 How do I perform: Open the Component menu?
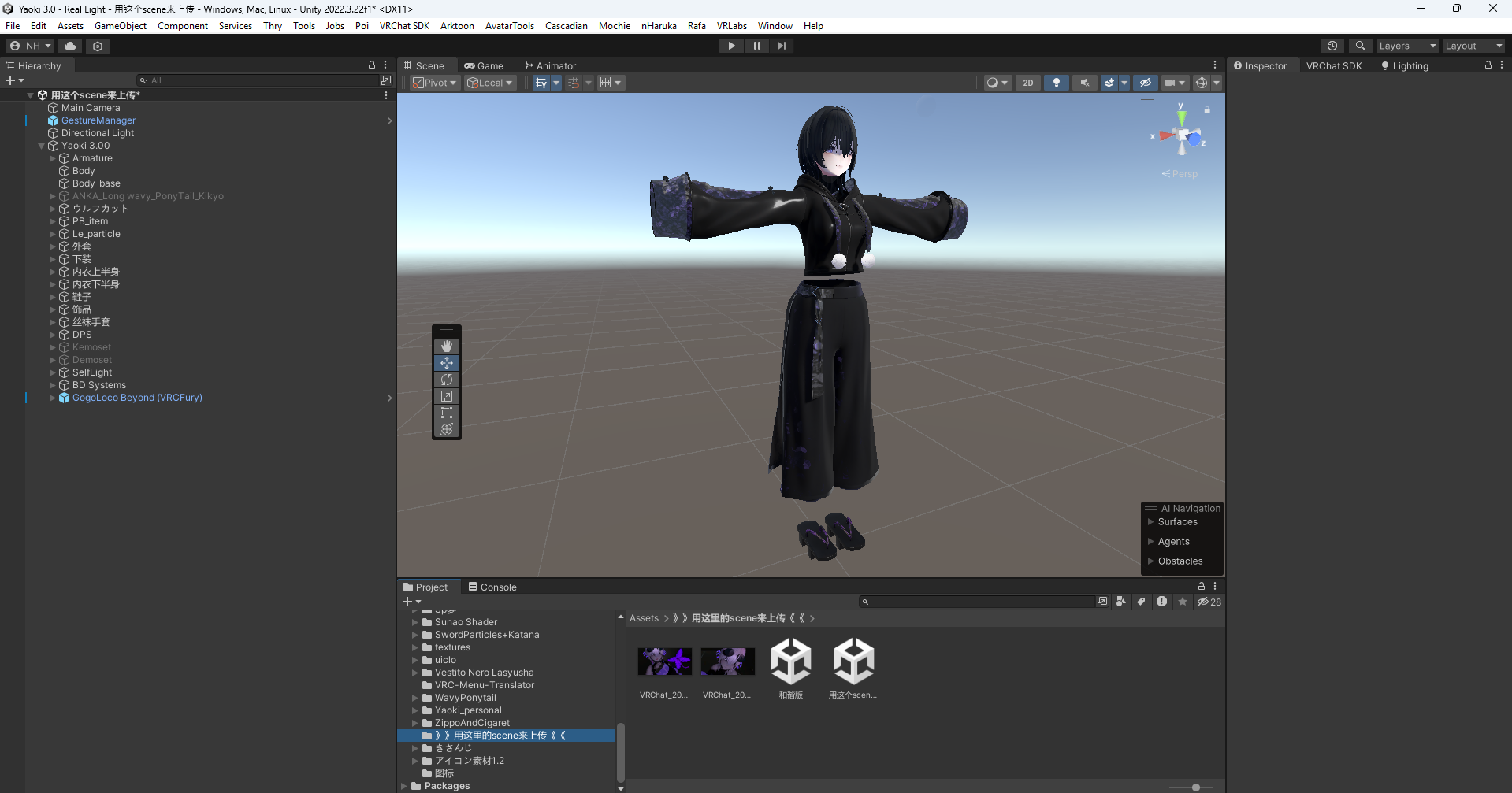[x=183, y=26]
